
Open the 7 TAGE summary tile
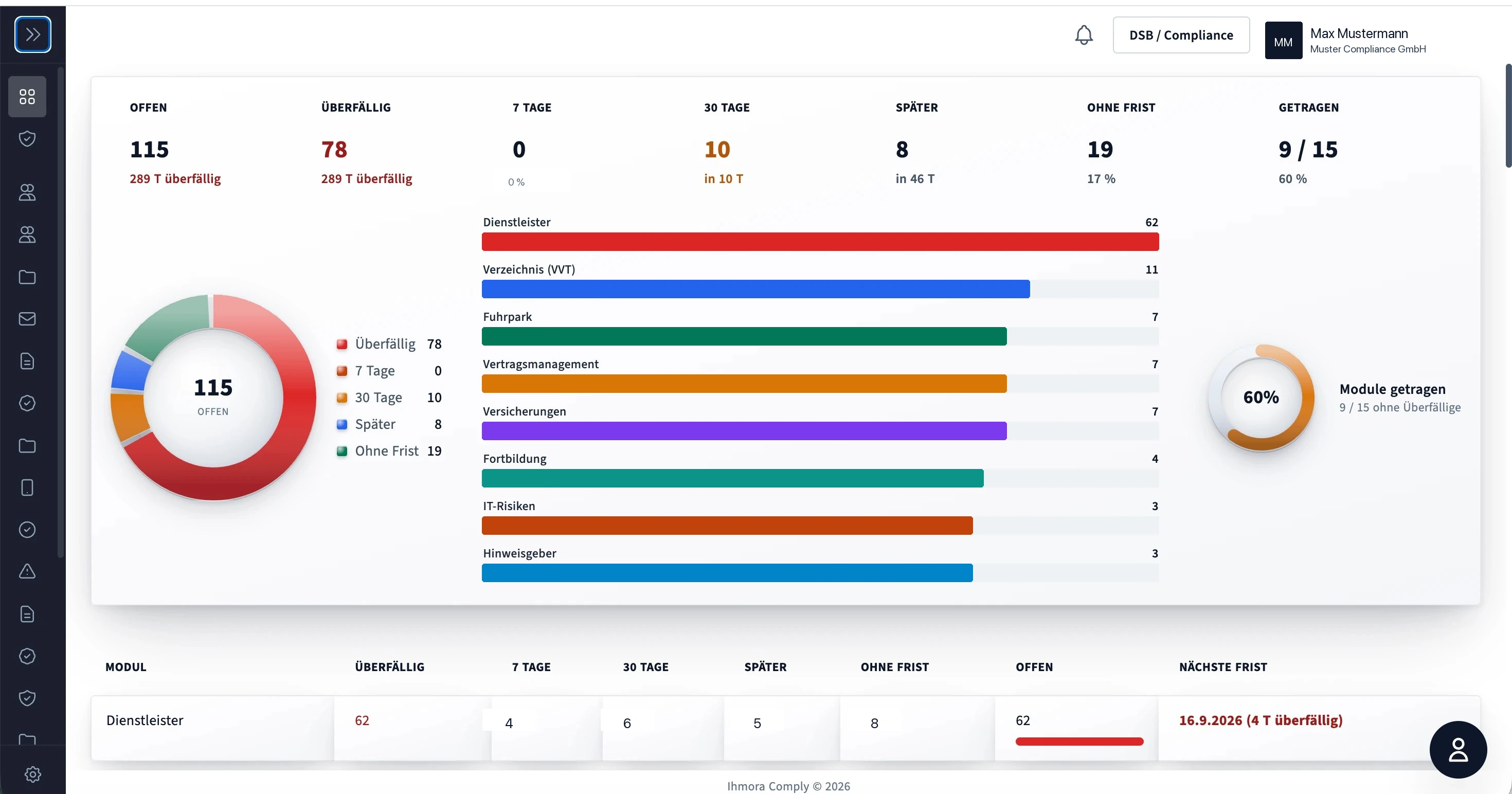click(532, 144)
